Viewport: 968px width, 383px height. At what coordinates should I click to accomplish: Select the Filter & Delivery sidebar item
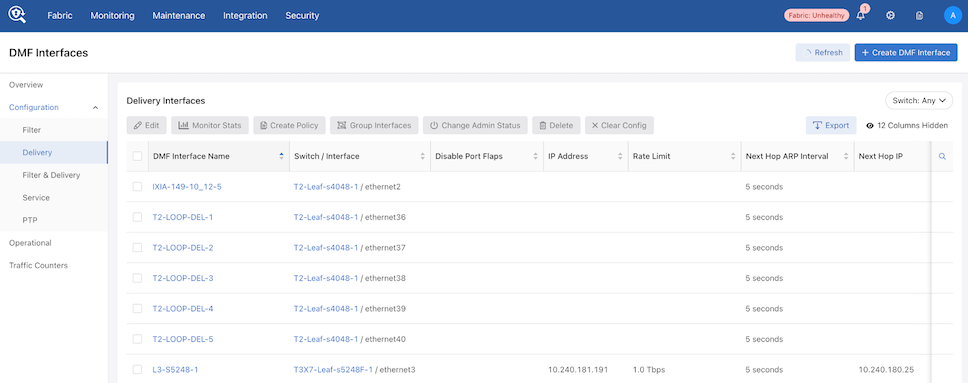click(51, 175)
